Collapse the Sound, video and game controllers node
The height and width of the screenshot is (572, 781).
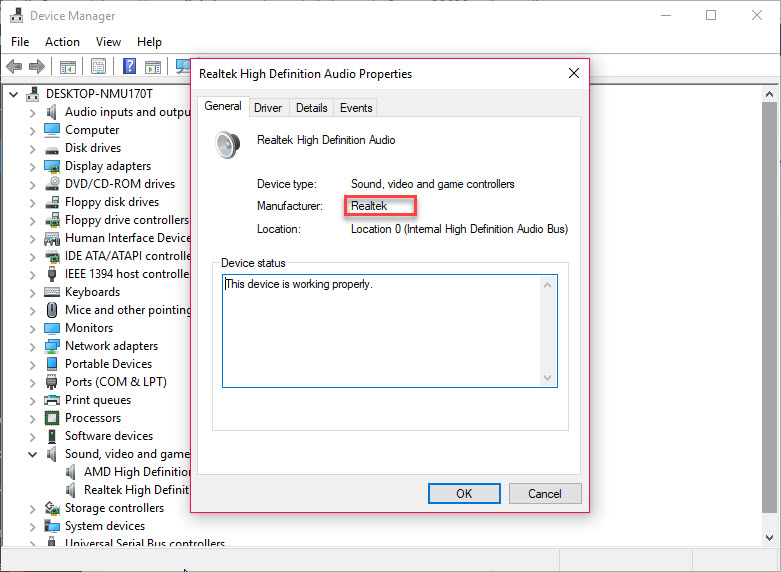[x=32, y=454]
